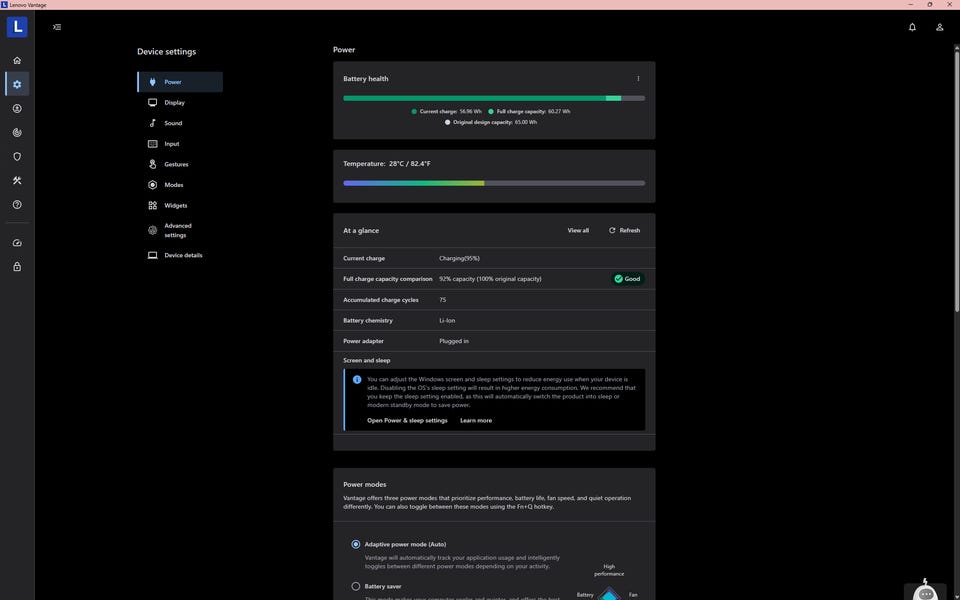
Task: Open the Advanced settings section
Action: (x=180, y=230)
